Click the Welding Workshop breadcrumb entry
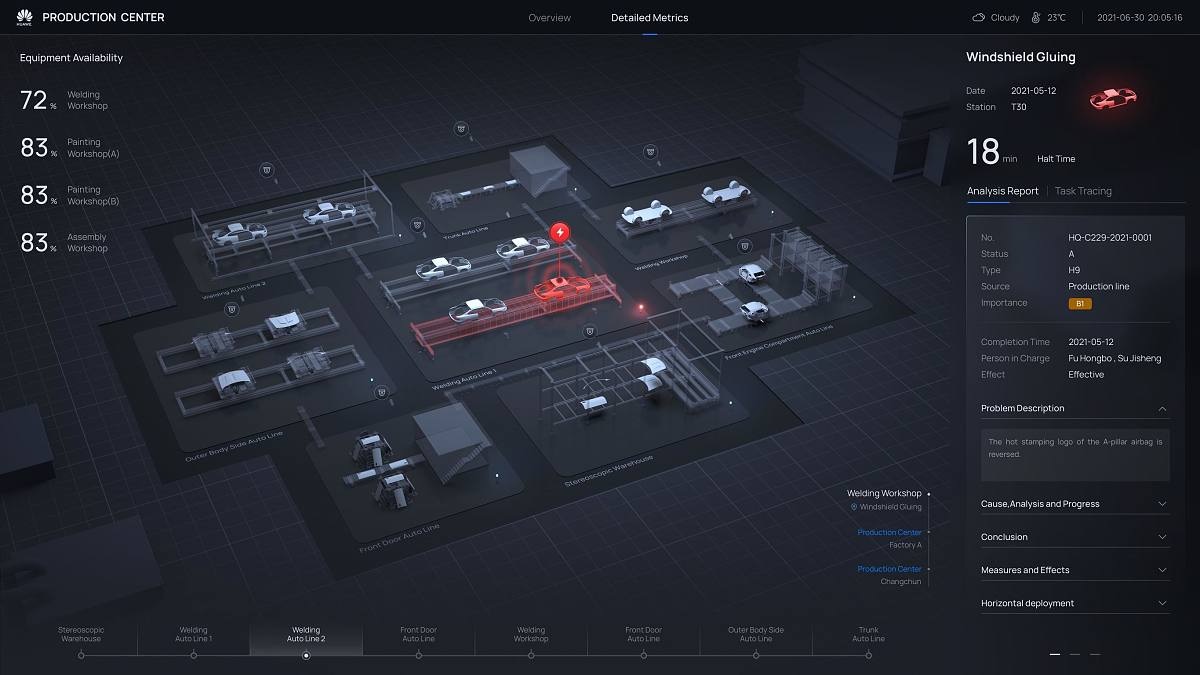Screen dimensions: 1200x675 (884, 494)
